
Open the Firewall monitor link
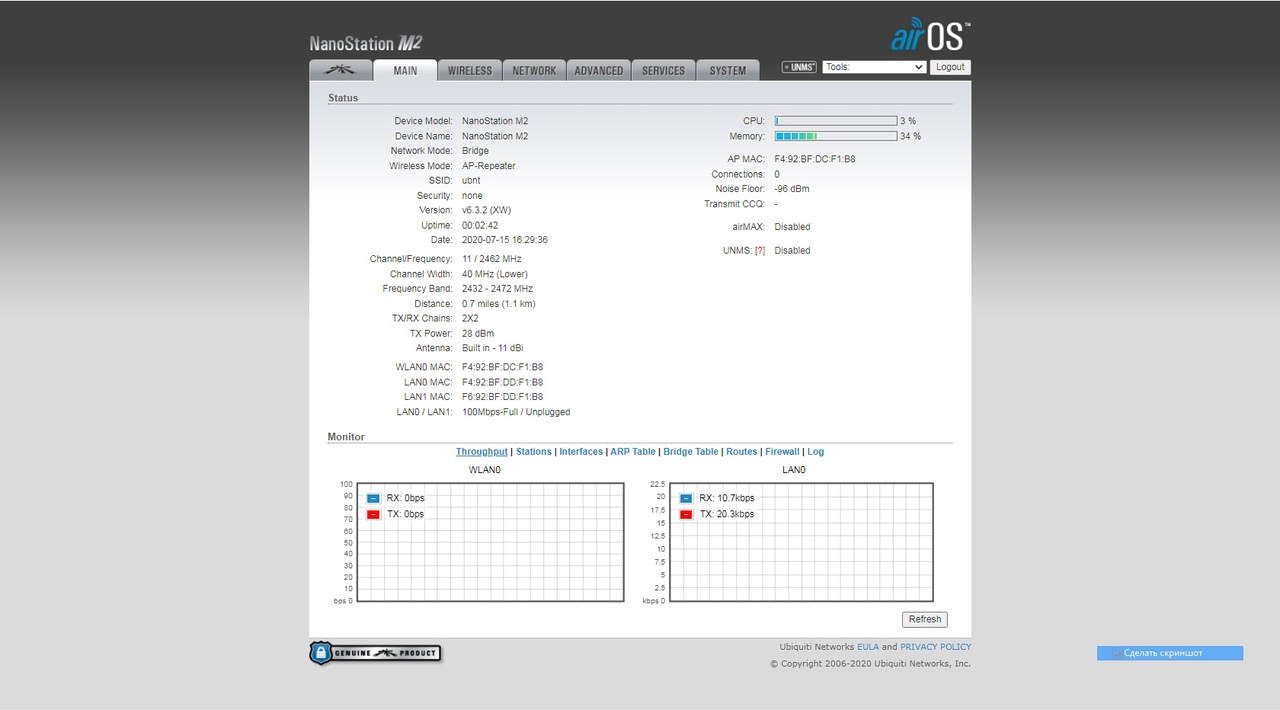[782, 452]
